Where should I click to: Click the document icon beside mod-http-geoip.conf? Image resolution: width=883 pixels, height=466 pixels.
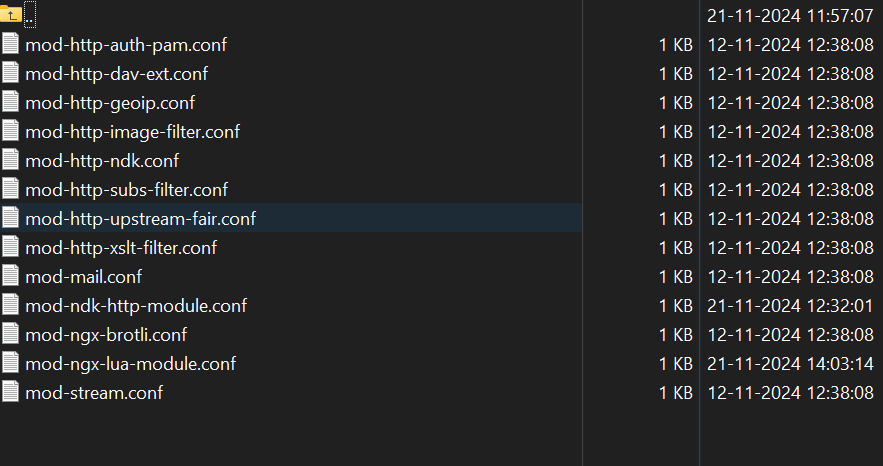[x=10, y=102]
